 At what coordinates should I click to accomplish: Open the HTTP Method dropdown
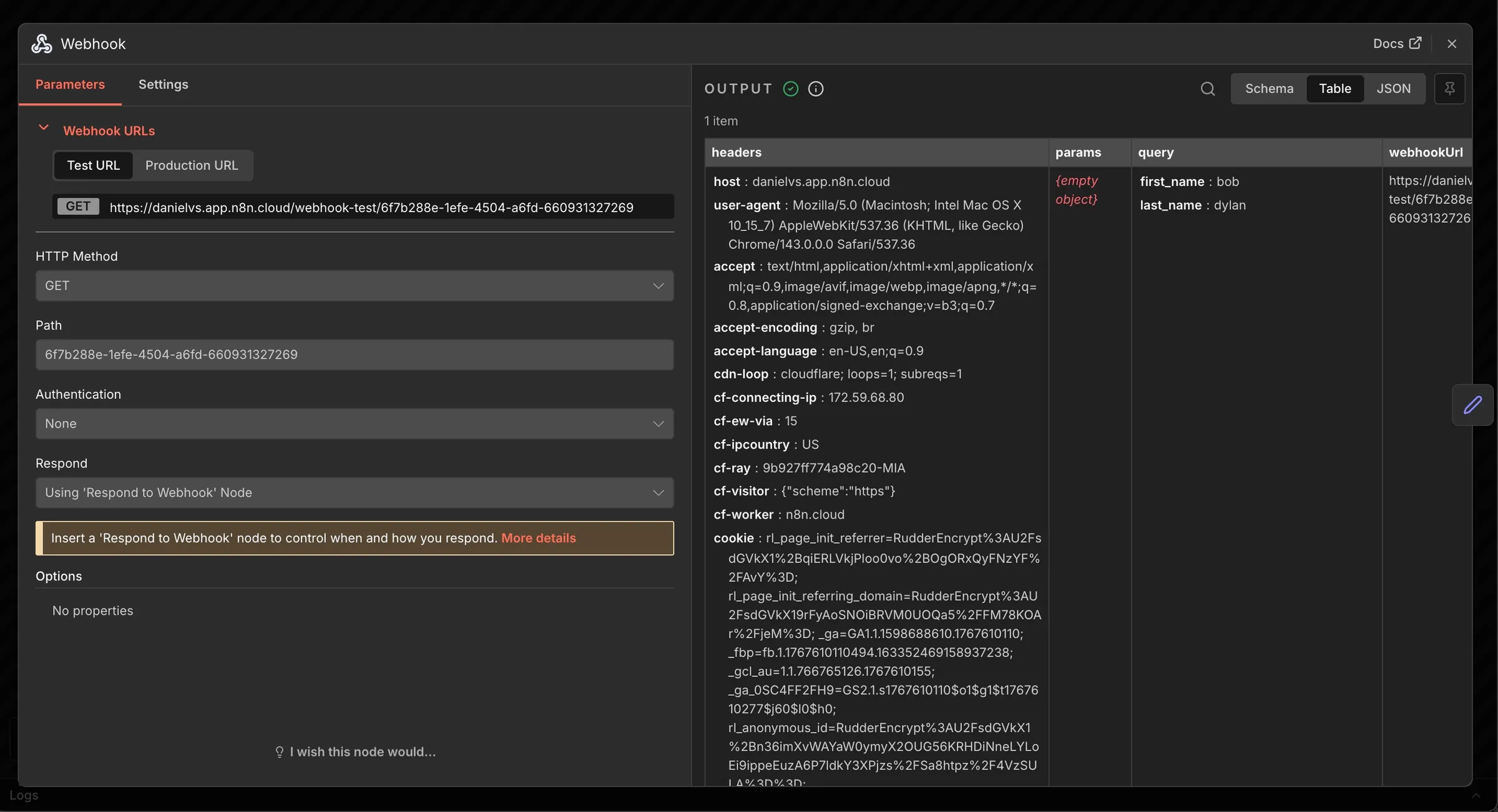pyautogui.click(x=355, y=286)
